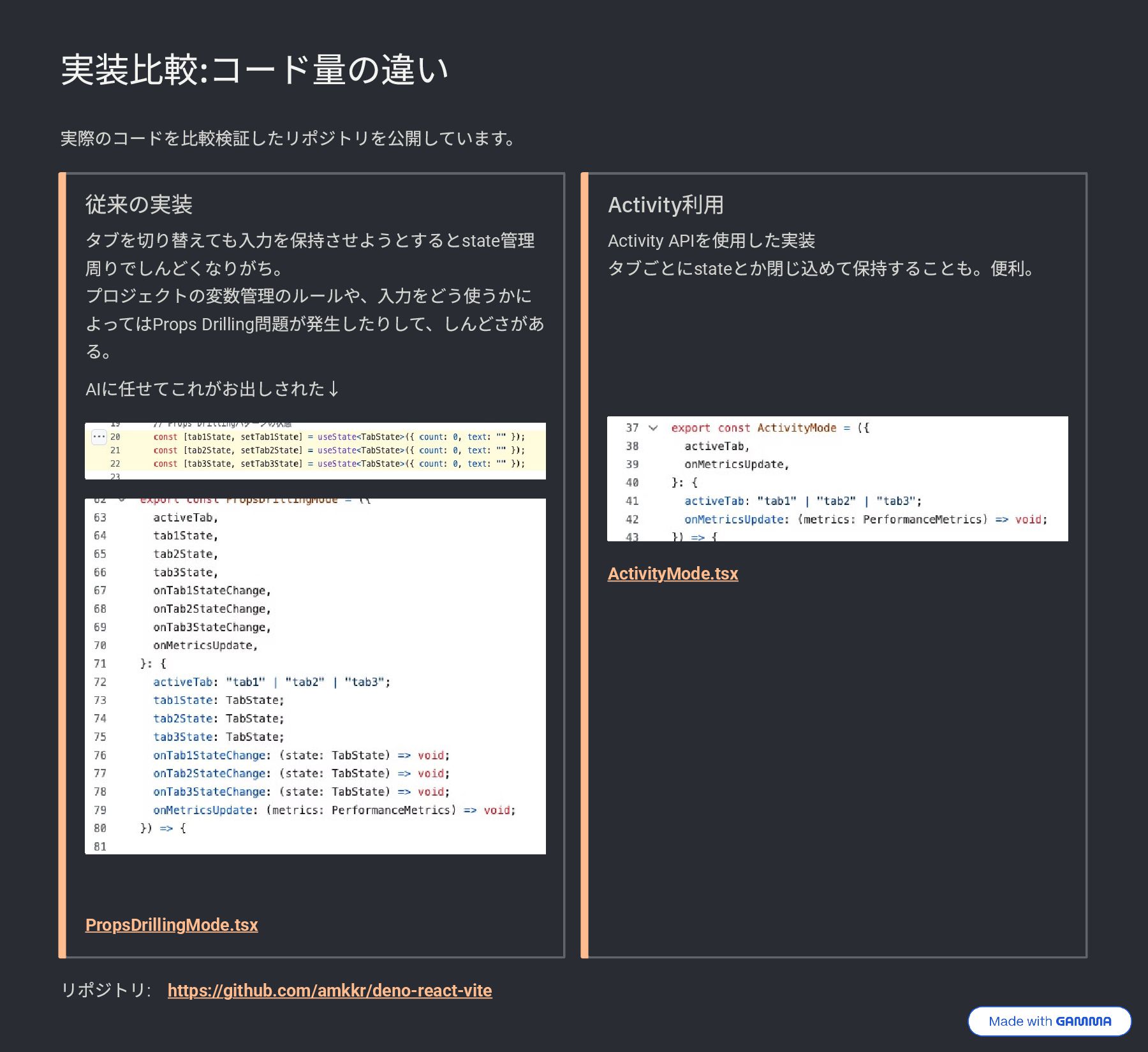This screenshot has width=1148, height=1052.
Task: Click the heading Activity利用
Action: click(666, 205)
